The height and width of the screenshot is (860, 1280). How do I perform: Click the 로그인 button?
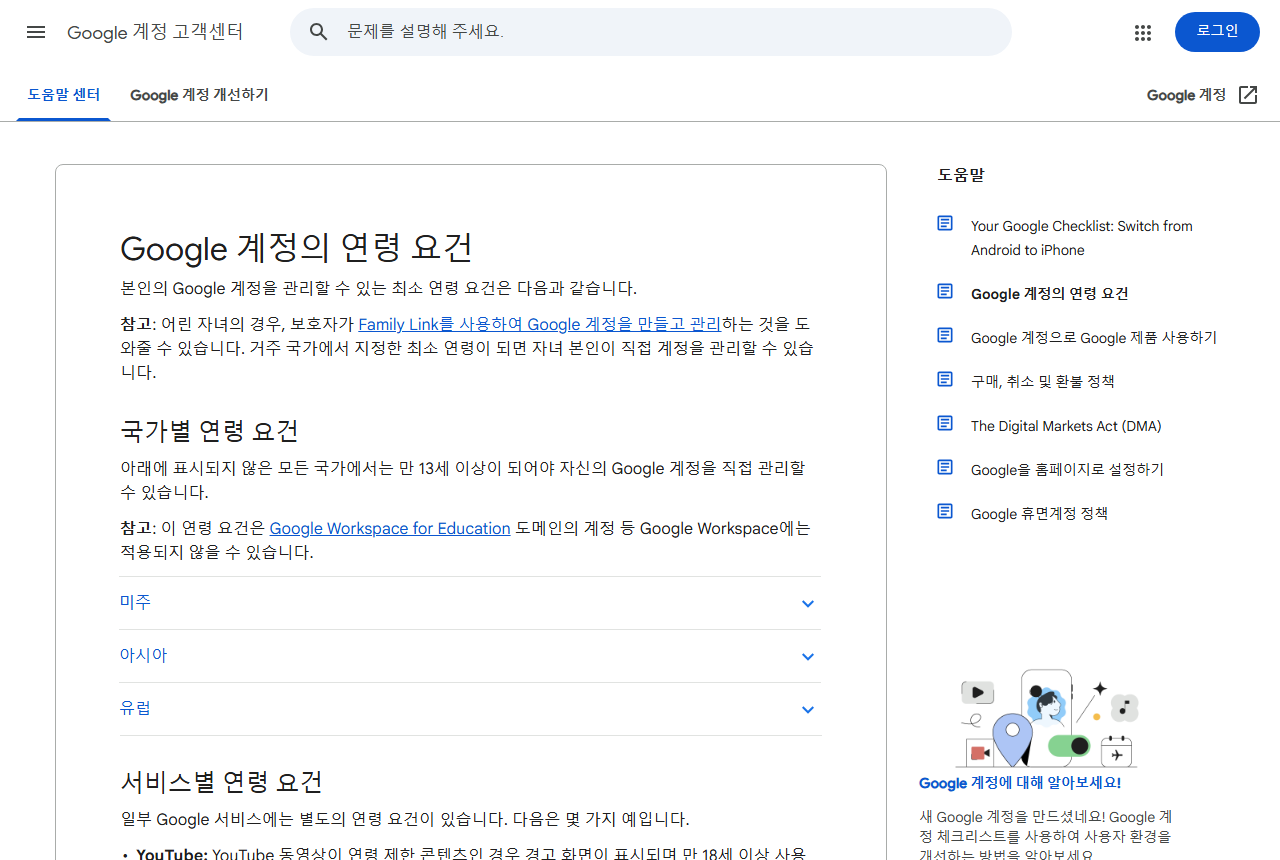(x=1217, y=32)
